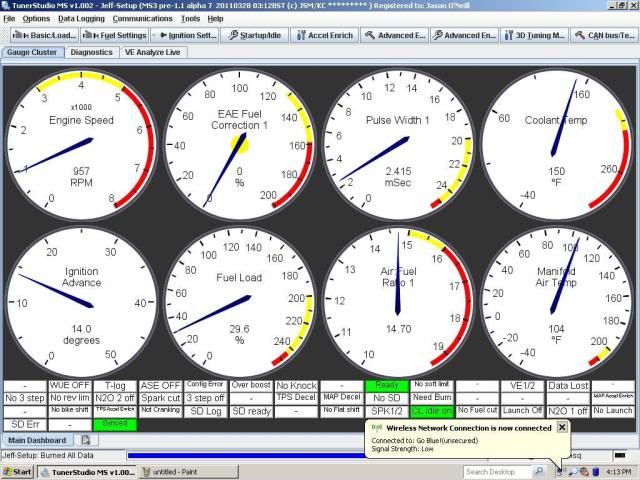This screenshot has width=640, height=480.
Task: Open the Ignition Settings toolbar button
Action: [x=184, y=36]
